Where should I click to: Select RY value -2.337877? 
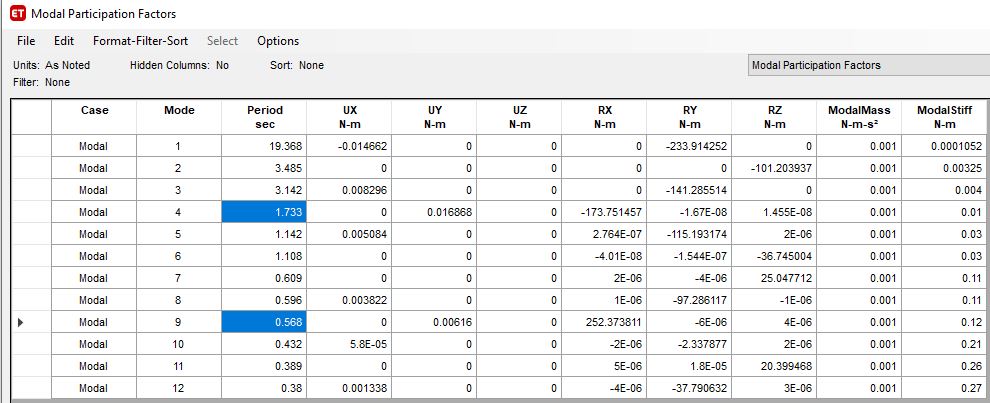coord(689,344)
